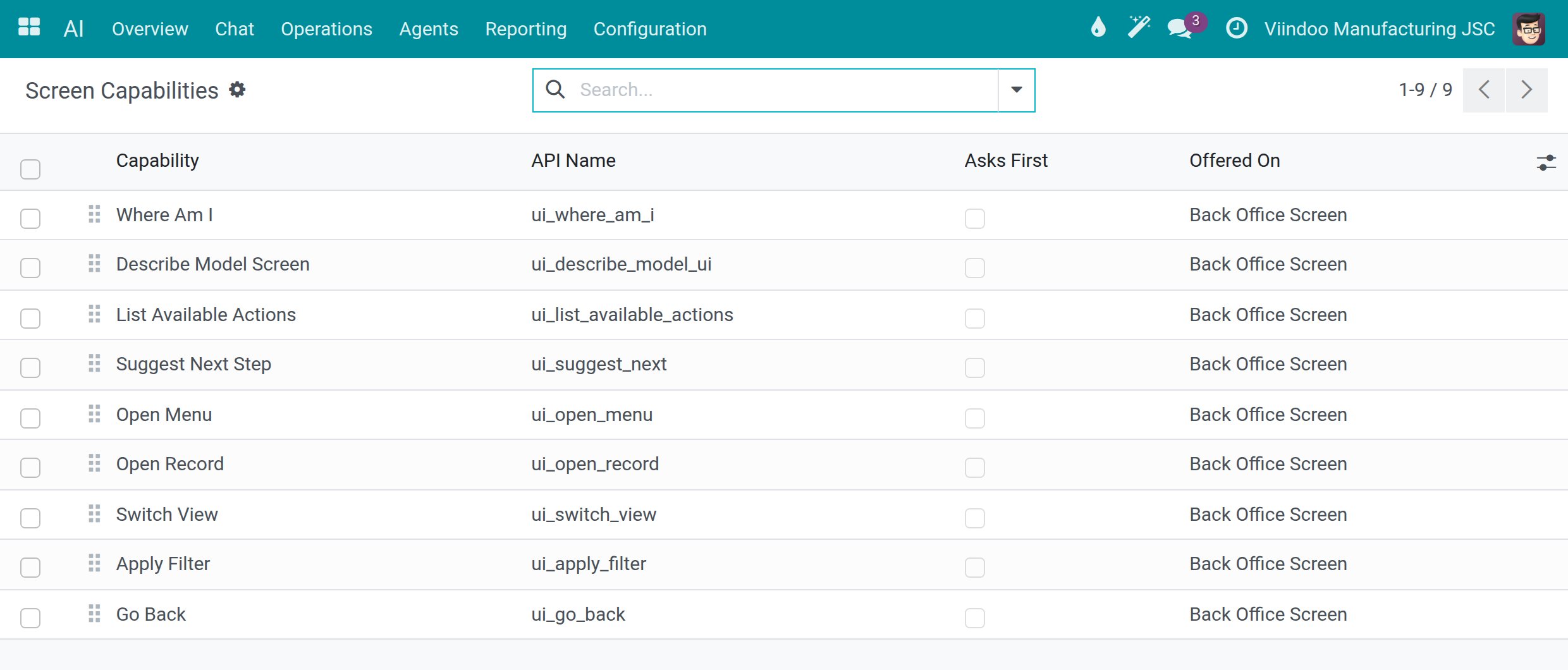Click drag handle of List Available Actions row

94,314
